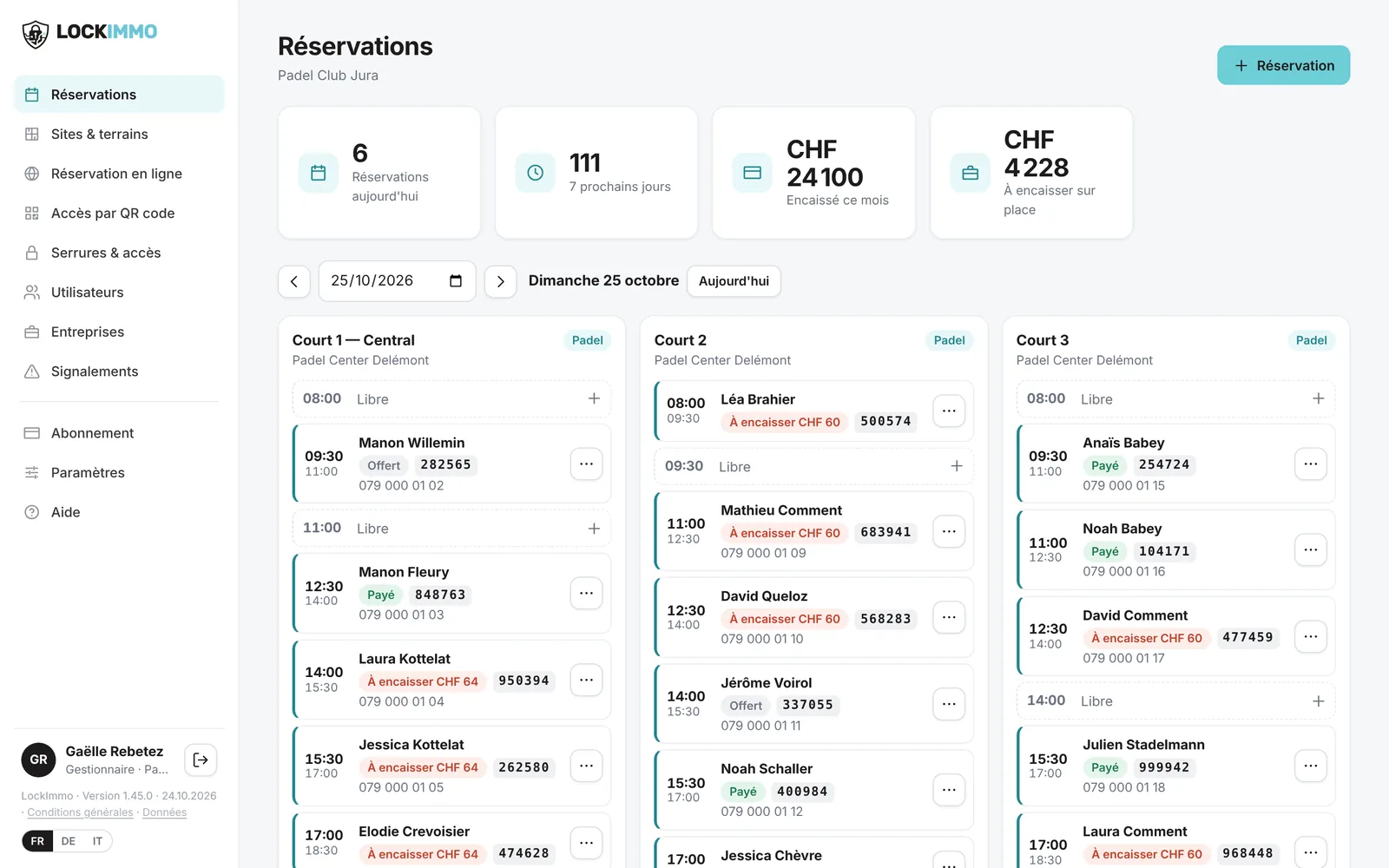Click the access code 282565 on Manon Willemin's booking

445,464
